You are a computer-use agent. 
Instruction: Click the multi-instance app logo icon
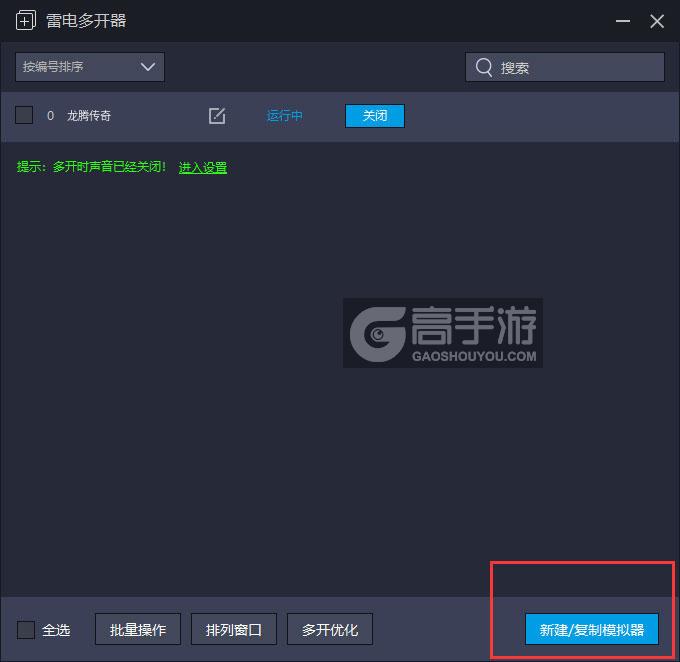point(26,20)
